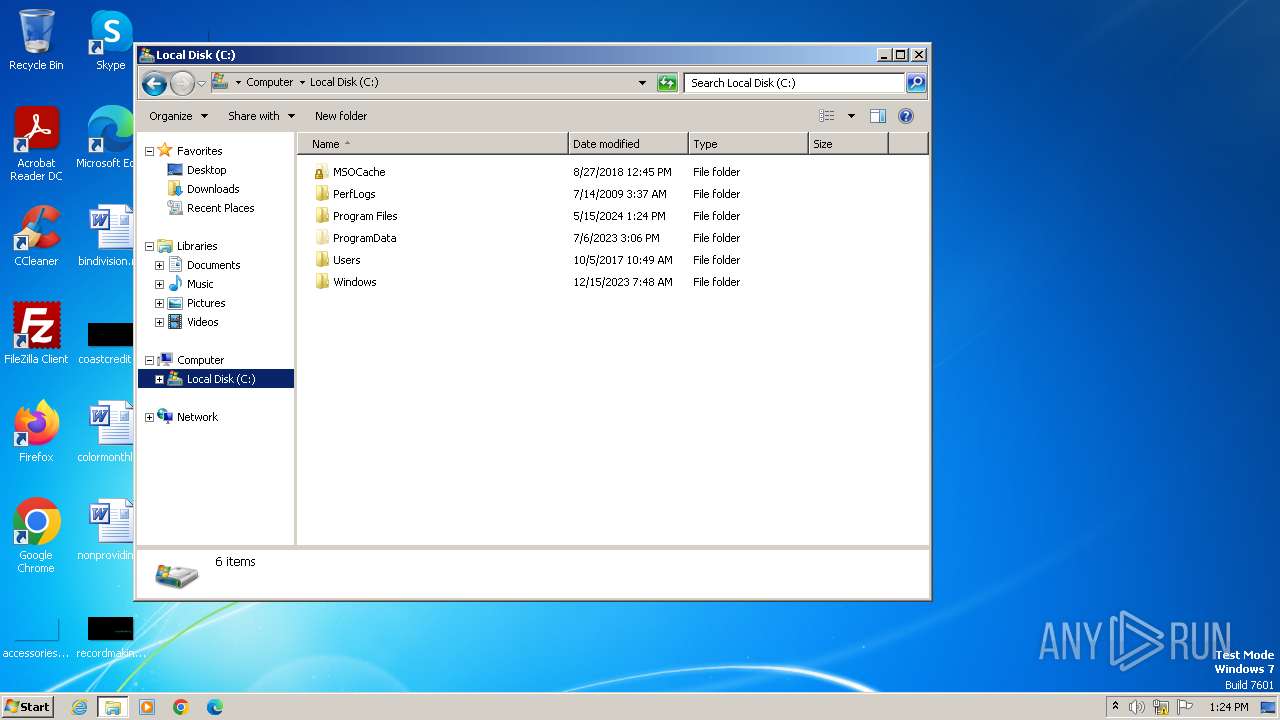This screenshot has height=720, width=1280.
Task: Collapse the Computer tree node
Action: click(149, 360)
